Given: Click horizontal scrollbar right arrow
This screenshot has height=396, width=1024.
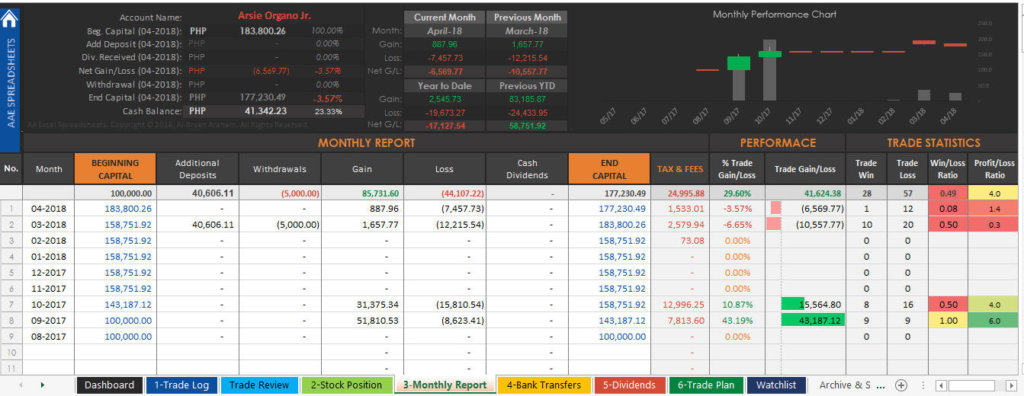Looking at the screenshot, I should pyautogui.click(x=1011, y=386).
